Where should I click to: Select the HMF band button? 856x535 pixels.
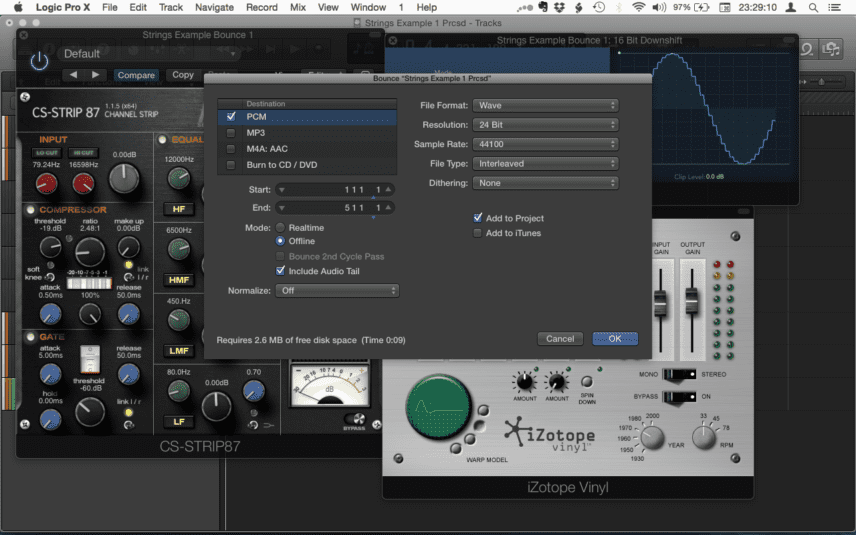point(179,280)
